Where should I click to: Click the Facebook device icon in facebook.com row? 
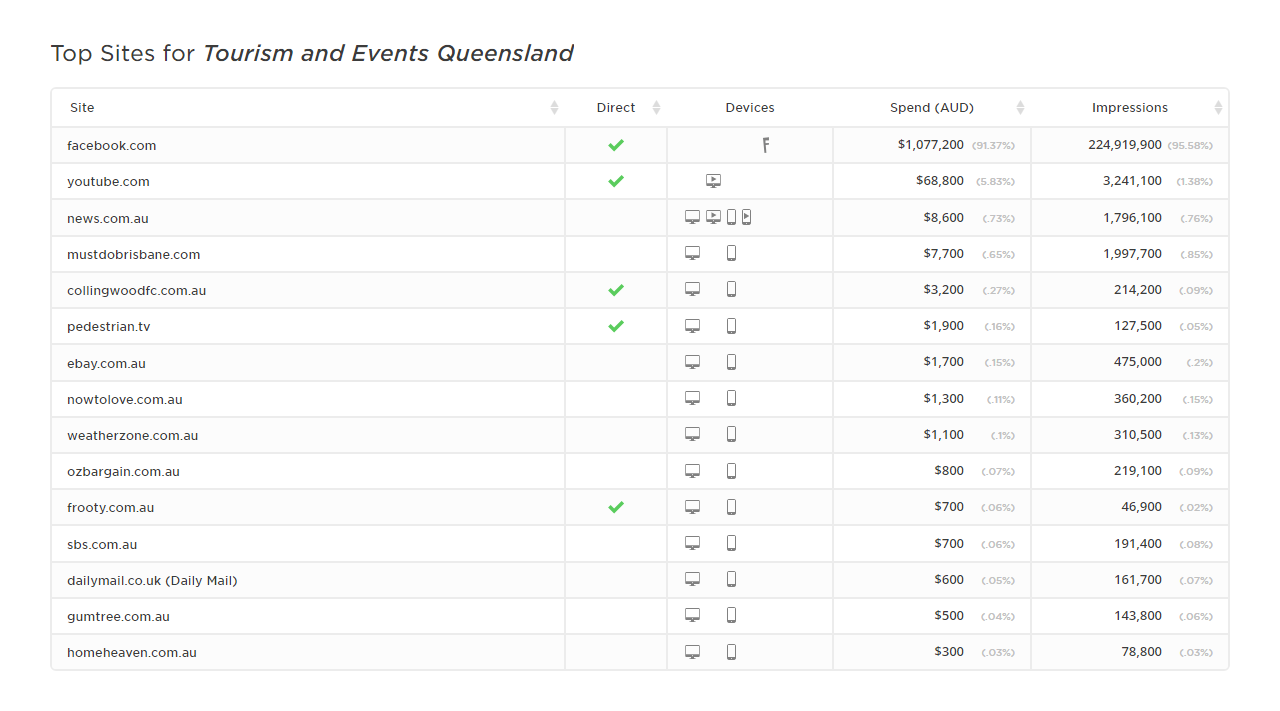click(766, 145)
